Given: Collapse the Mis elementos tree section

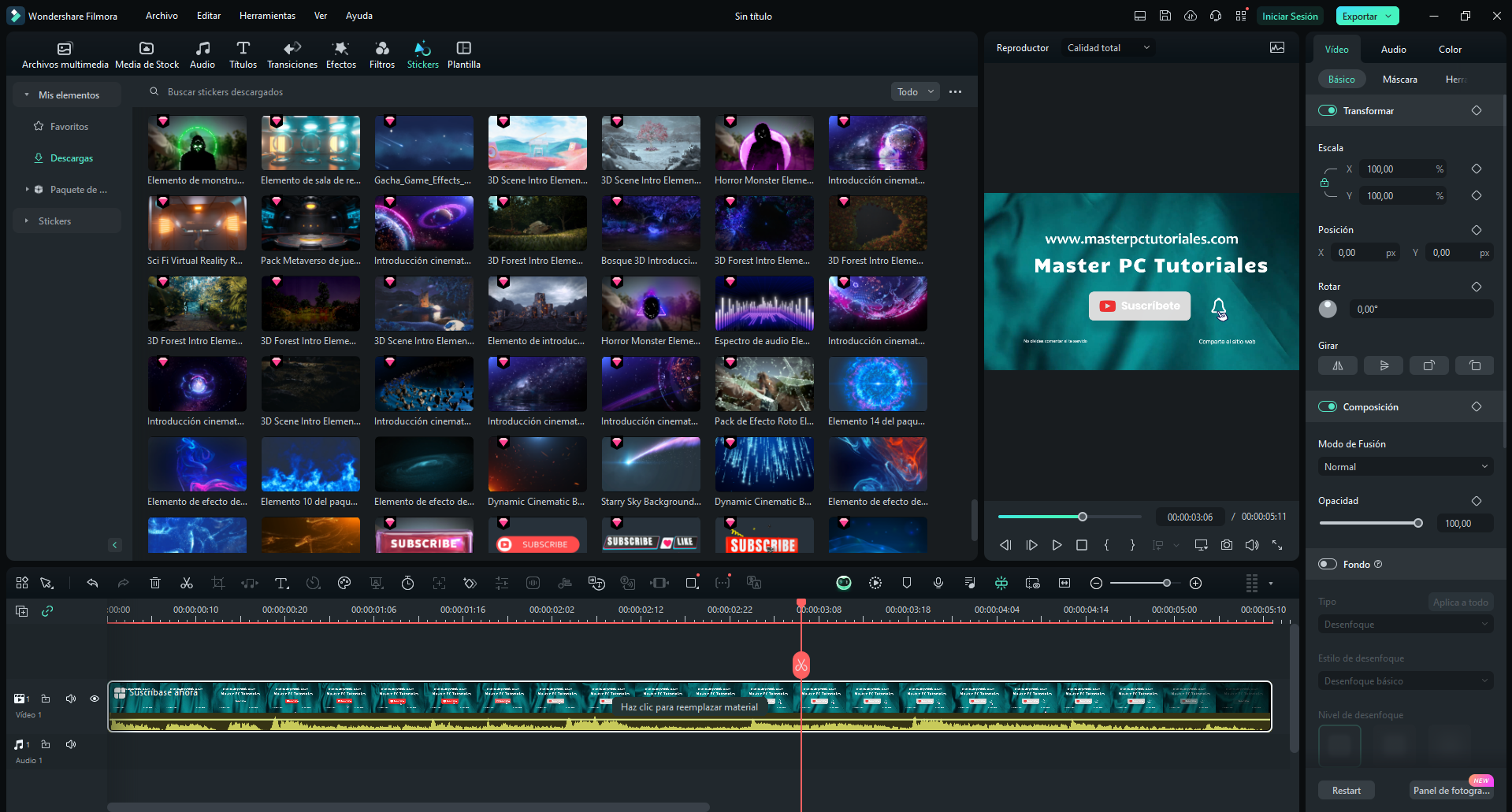Looking at the screenshot, I should tap(27, 95).
